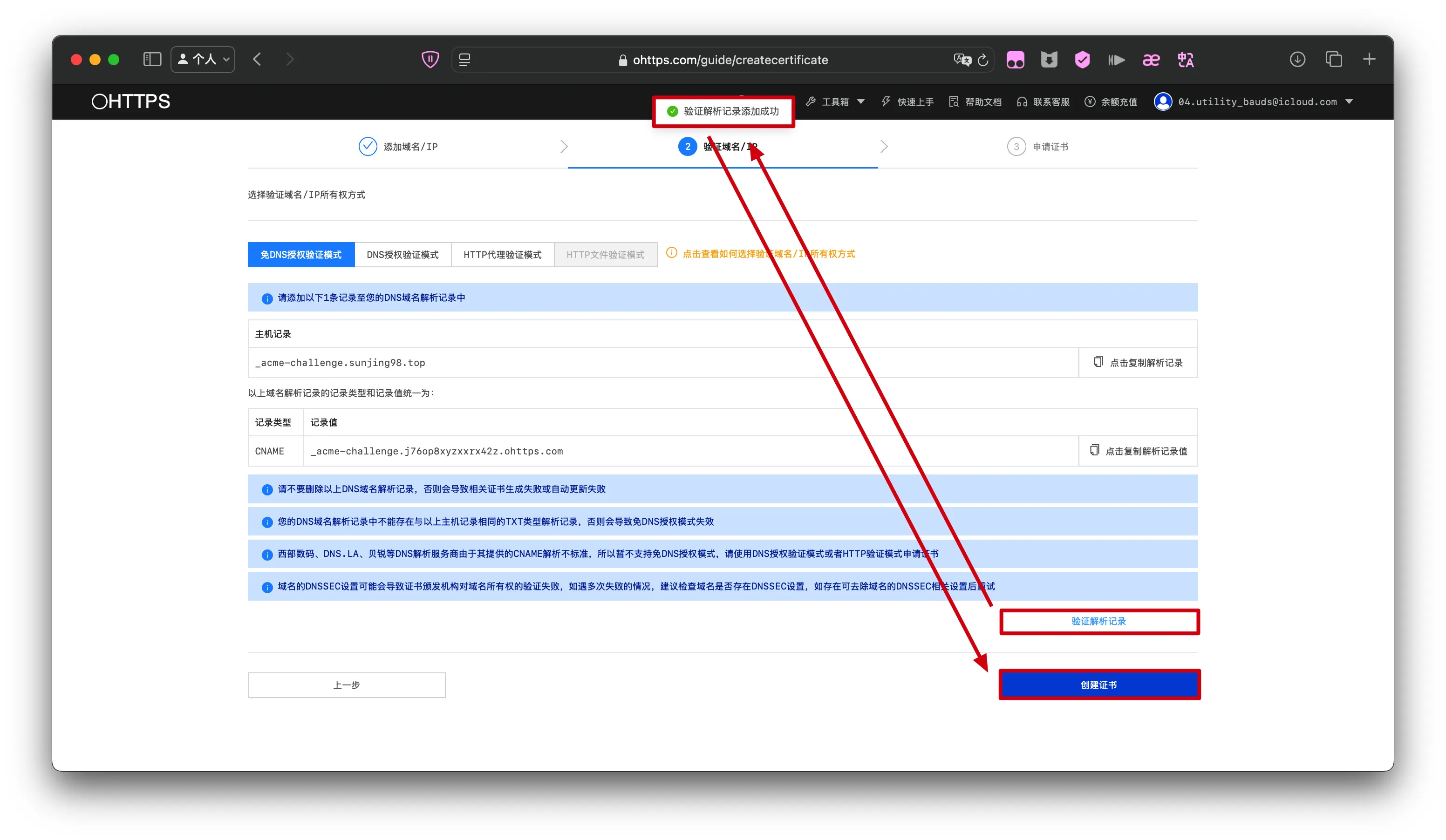Click the new tab plus icon
This screenshot has height=840, width=1446.
point(1369,60)
